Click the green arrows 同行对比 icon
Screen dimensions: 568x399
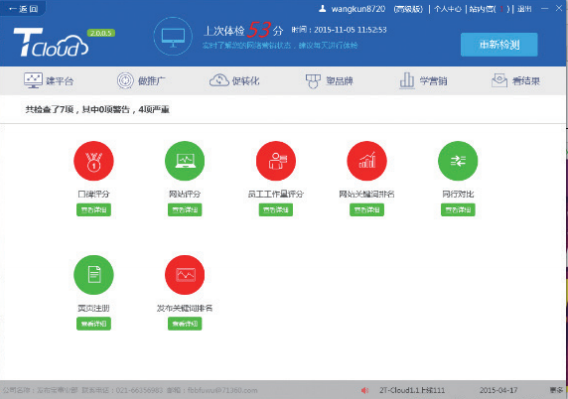click(458, 161)
